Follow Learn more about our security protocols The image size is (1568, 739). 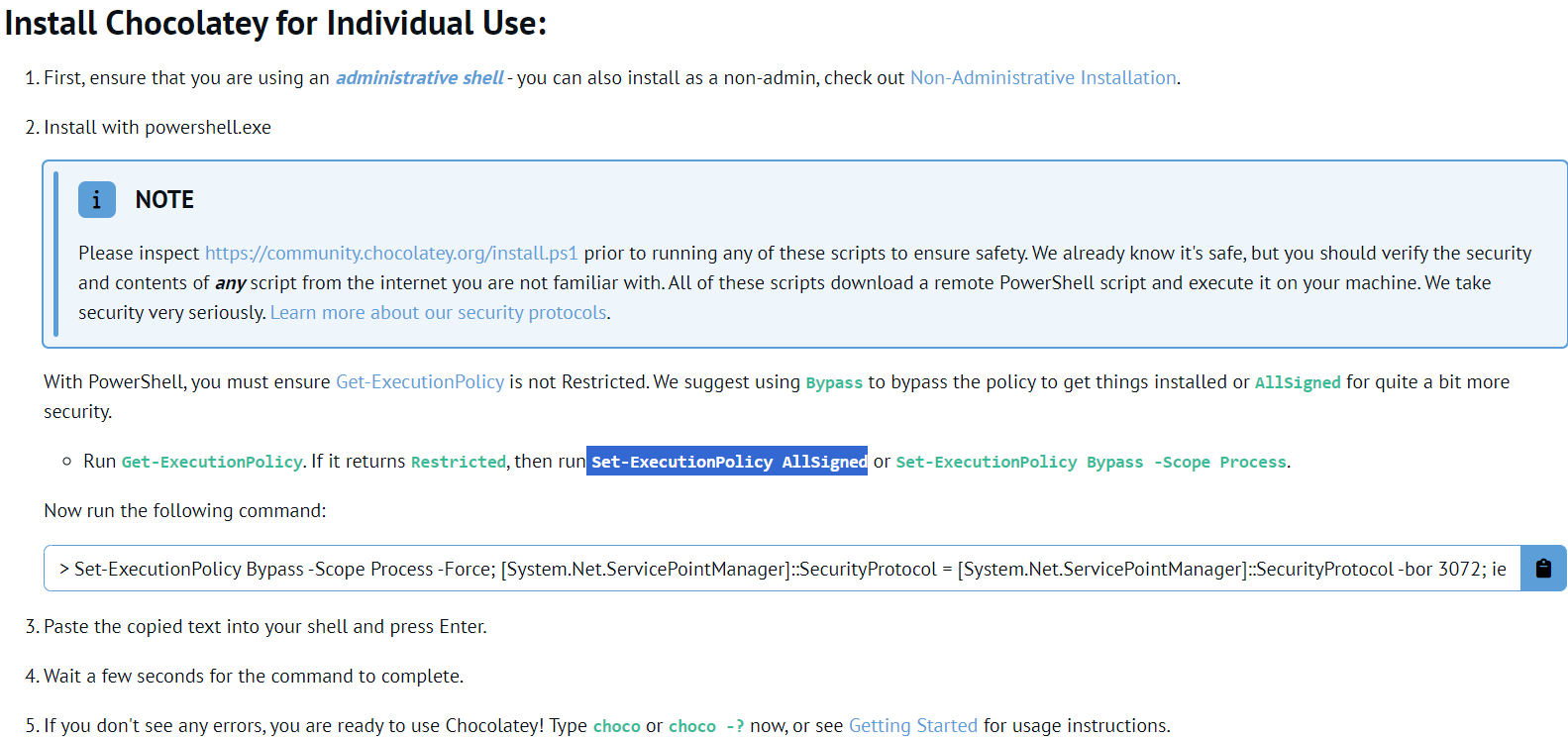(439, 313)
